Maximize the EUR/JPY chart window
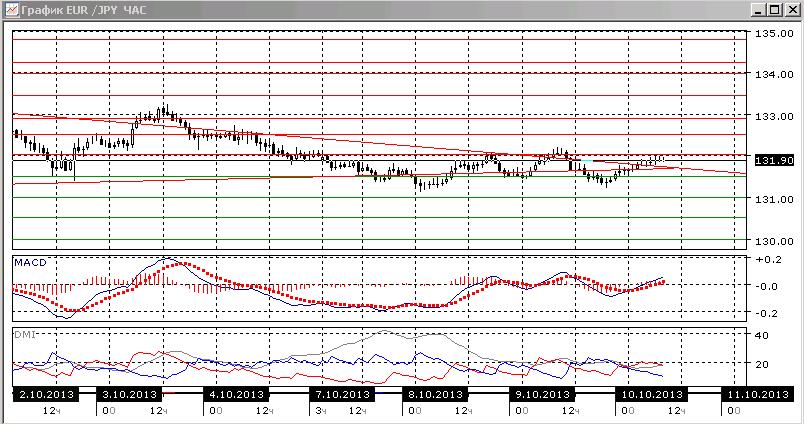The image size is (804, 424). (x=775, y=10)
